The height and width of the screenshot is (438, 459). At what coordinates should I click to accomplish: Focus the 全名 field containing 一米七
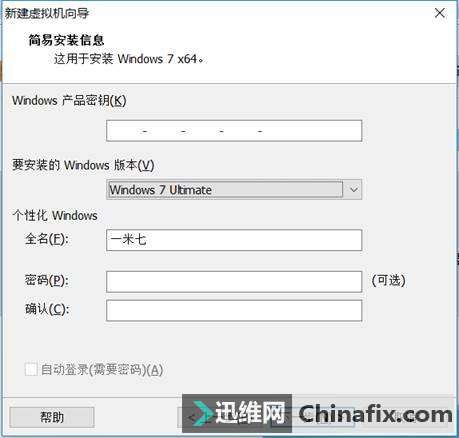(x=234, y=240)
